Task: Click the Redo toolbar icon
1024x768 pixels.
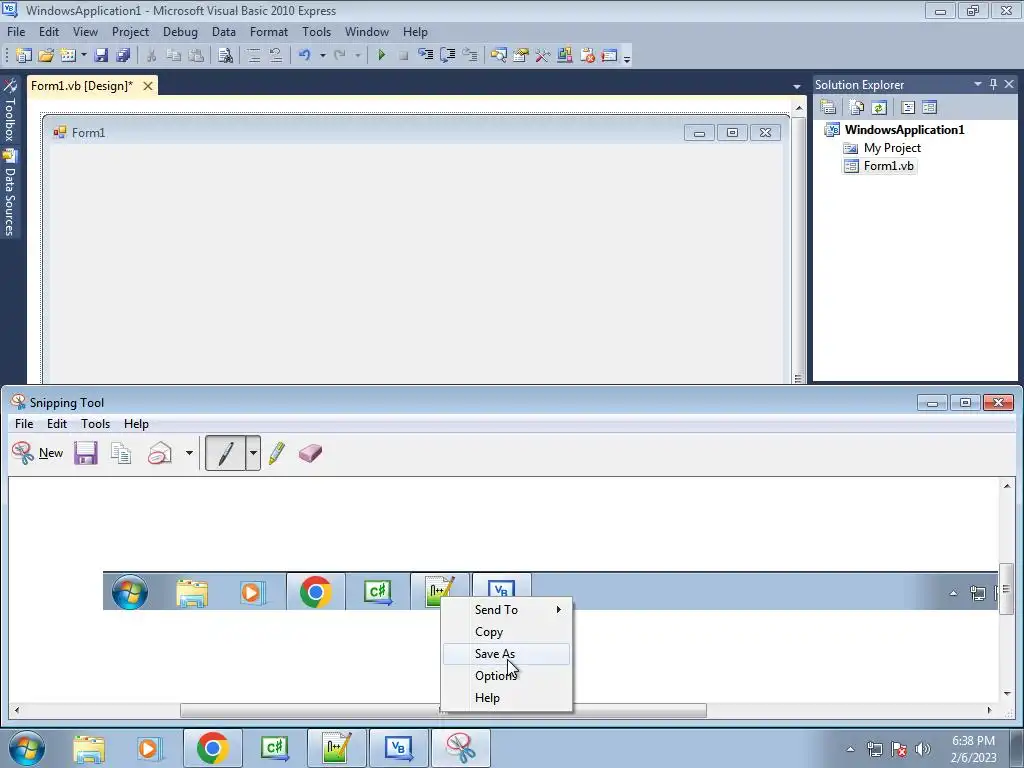Action: (x=340, y=56)
